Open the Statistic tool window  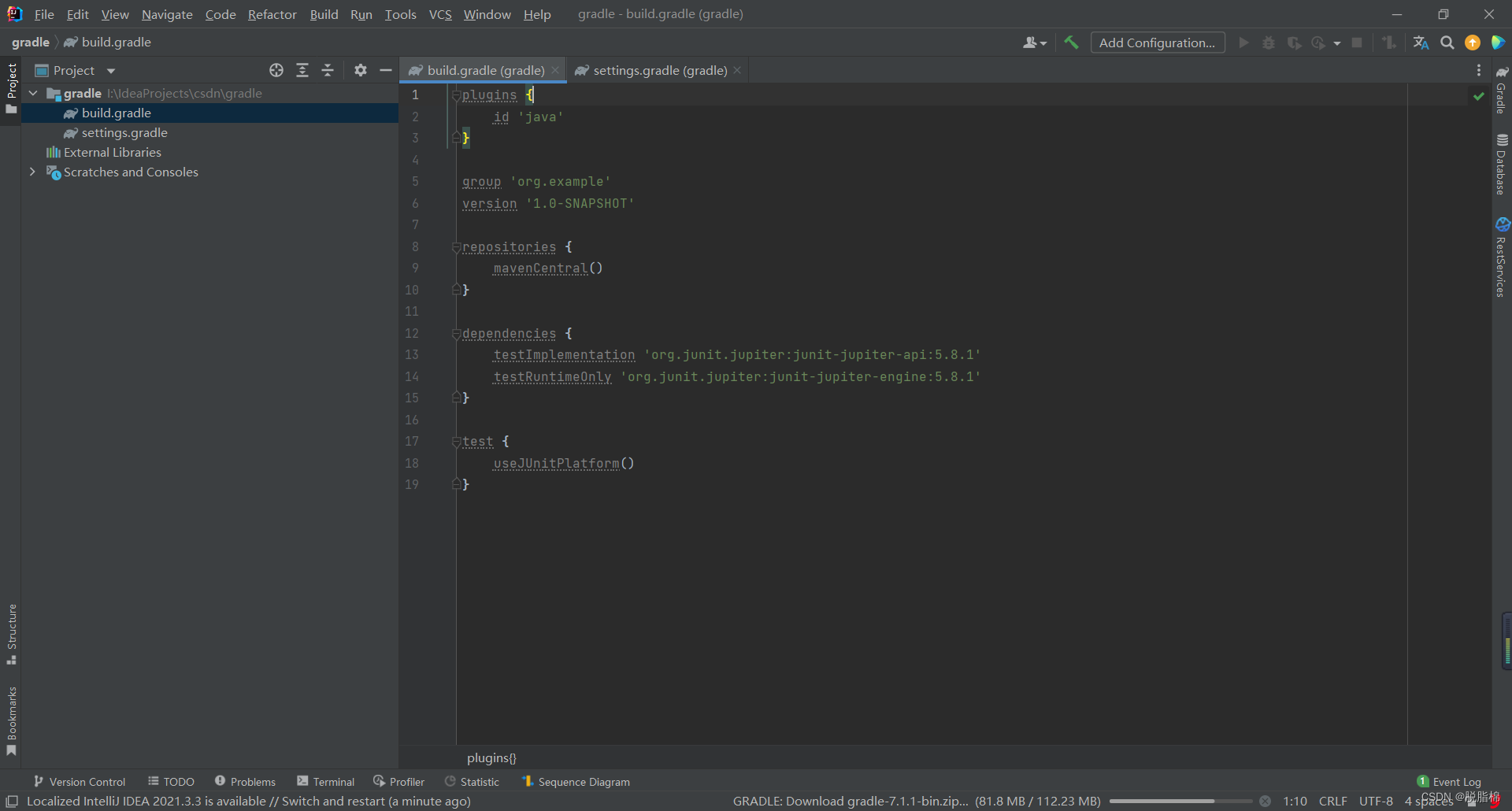coord(472,781)
